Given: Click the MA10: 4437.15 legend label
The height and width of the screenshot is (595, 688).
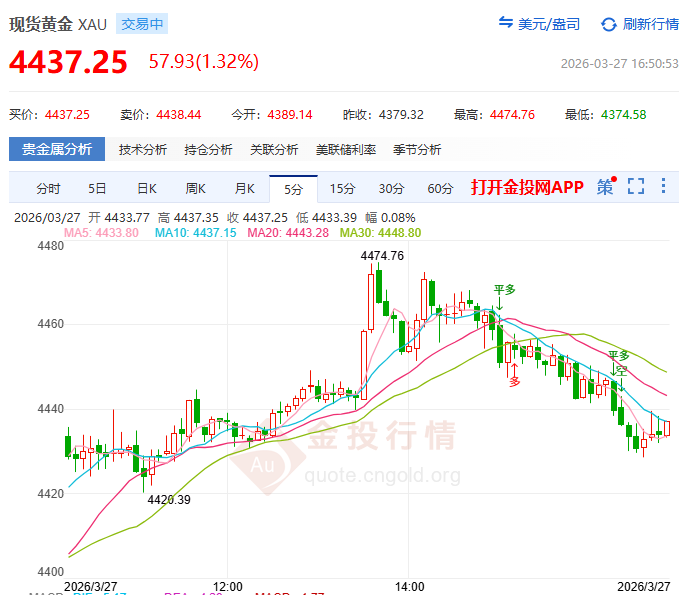Looking at the screenshot, I should point(195,233).
